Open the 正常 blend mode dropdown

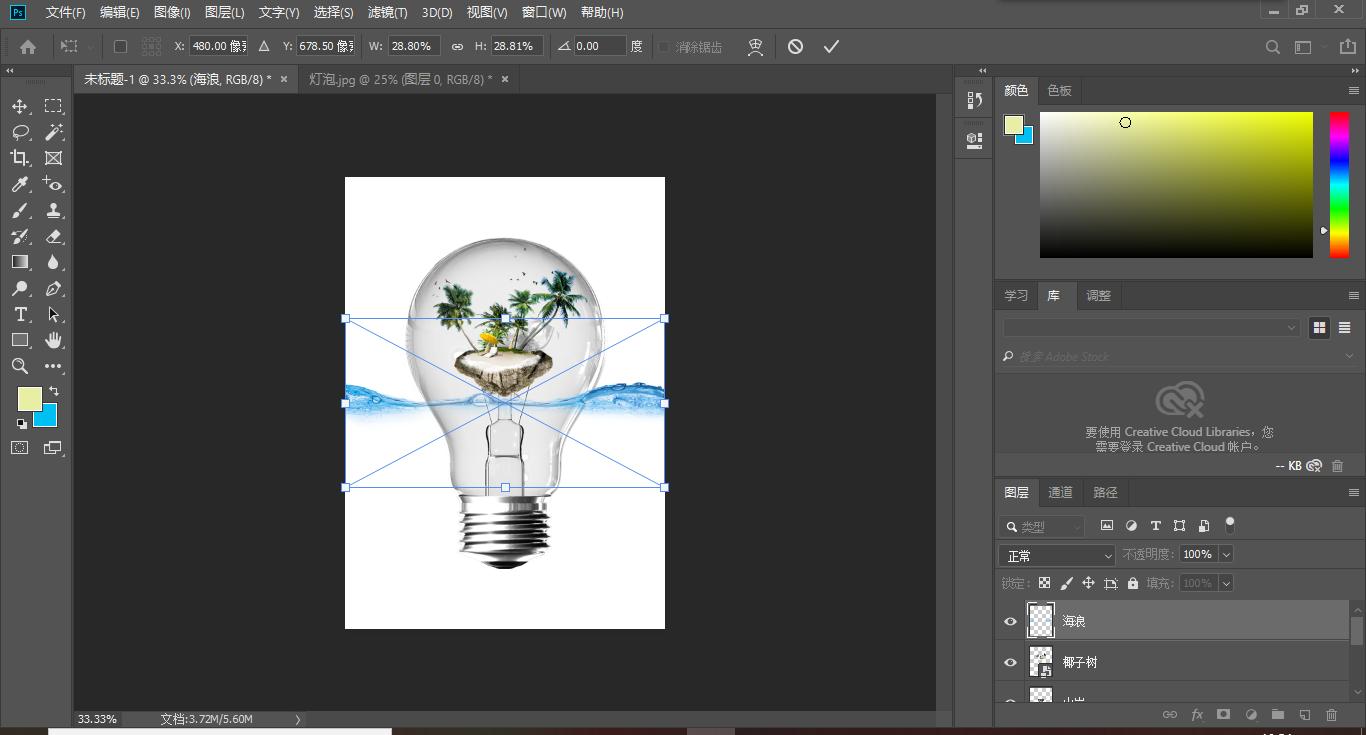(1056, 555)
